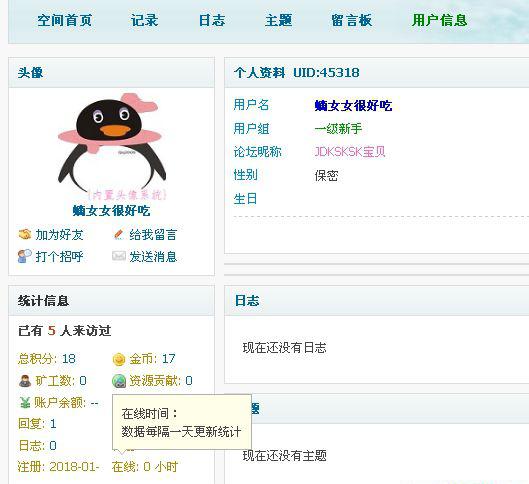The width and height of the screenshot is (529, 484).
Task: Open the 空间首页 tab
Action: (64, 20)
